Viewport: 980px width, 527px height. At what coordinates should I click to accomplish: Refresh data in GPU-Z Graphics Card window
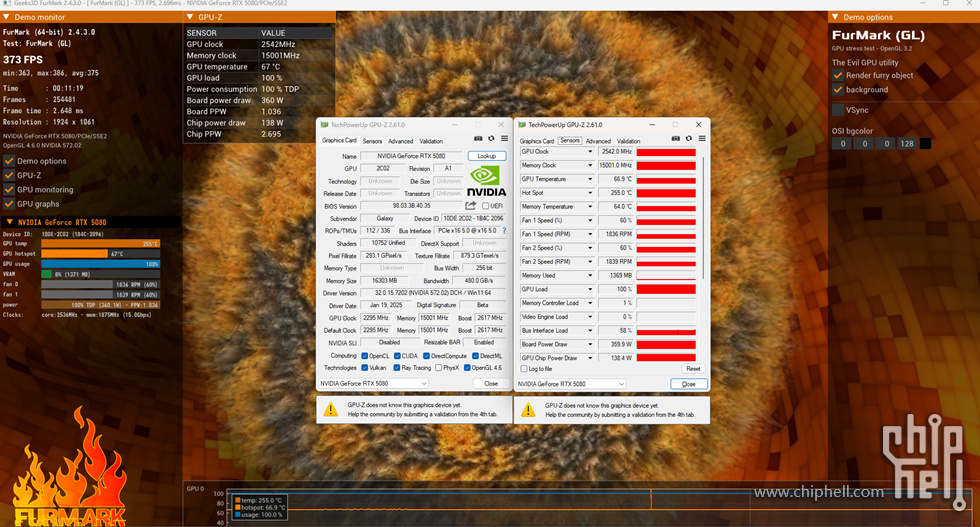(491, 139)
